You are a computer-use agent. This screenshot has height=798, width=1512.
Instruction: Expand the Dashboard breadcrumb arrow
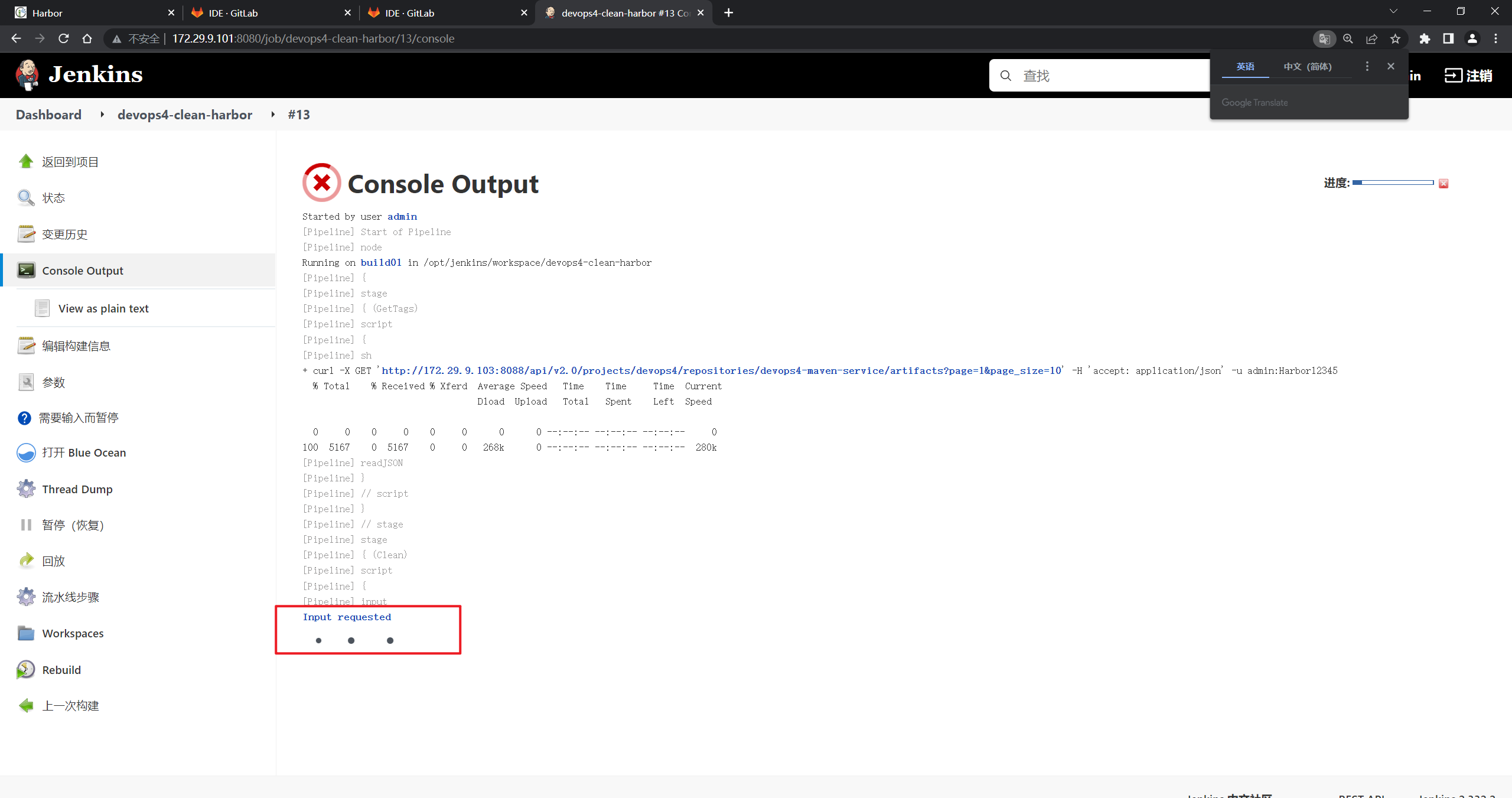pos(102,115)
